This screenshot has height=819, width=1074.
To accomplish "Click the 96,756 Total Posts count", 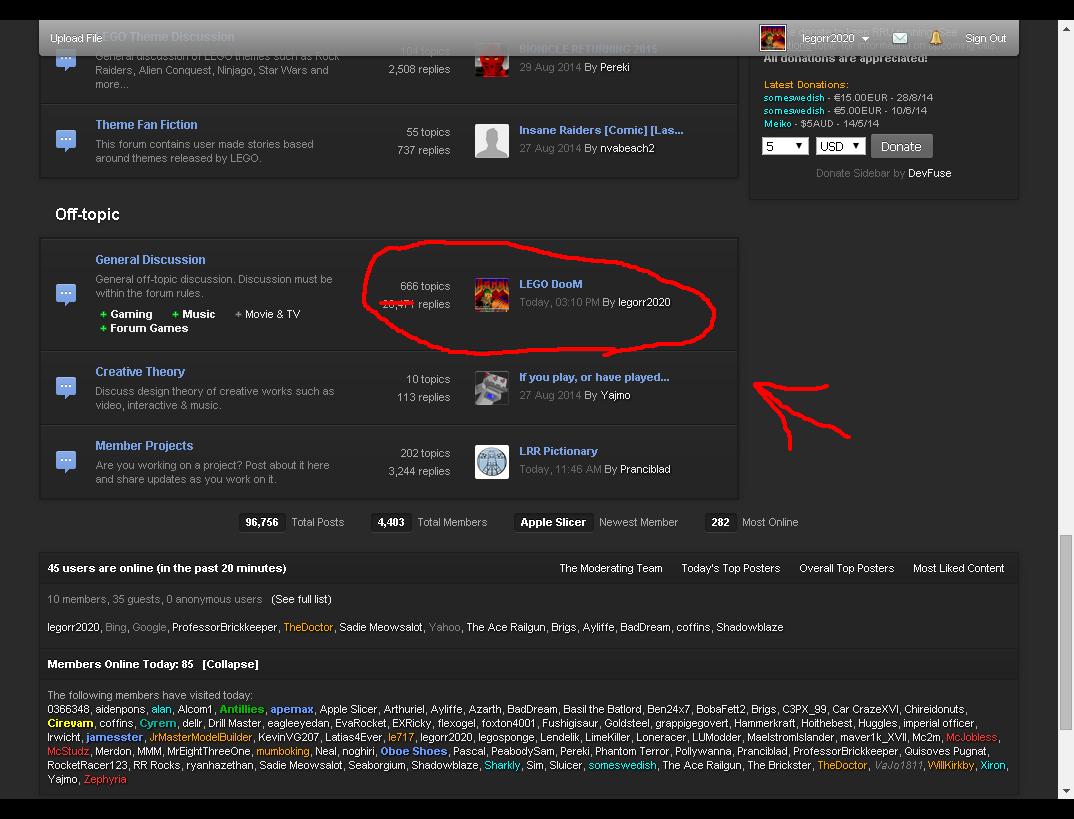I will 262,522.
